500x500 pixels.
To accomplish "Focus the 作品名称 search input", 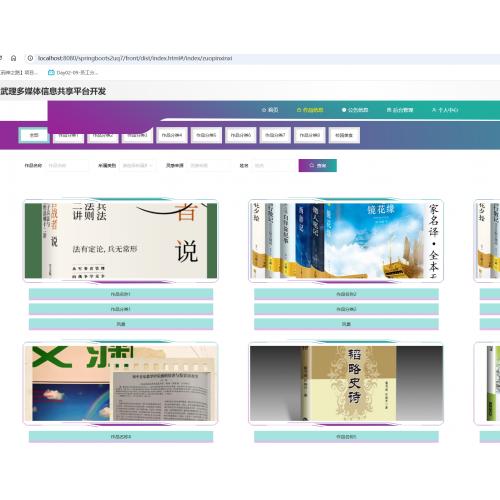I will click(67, 165).
